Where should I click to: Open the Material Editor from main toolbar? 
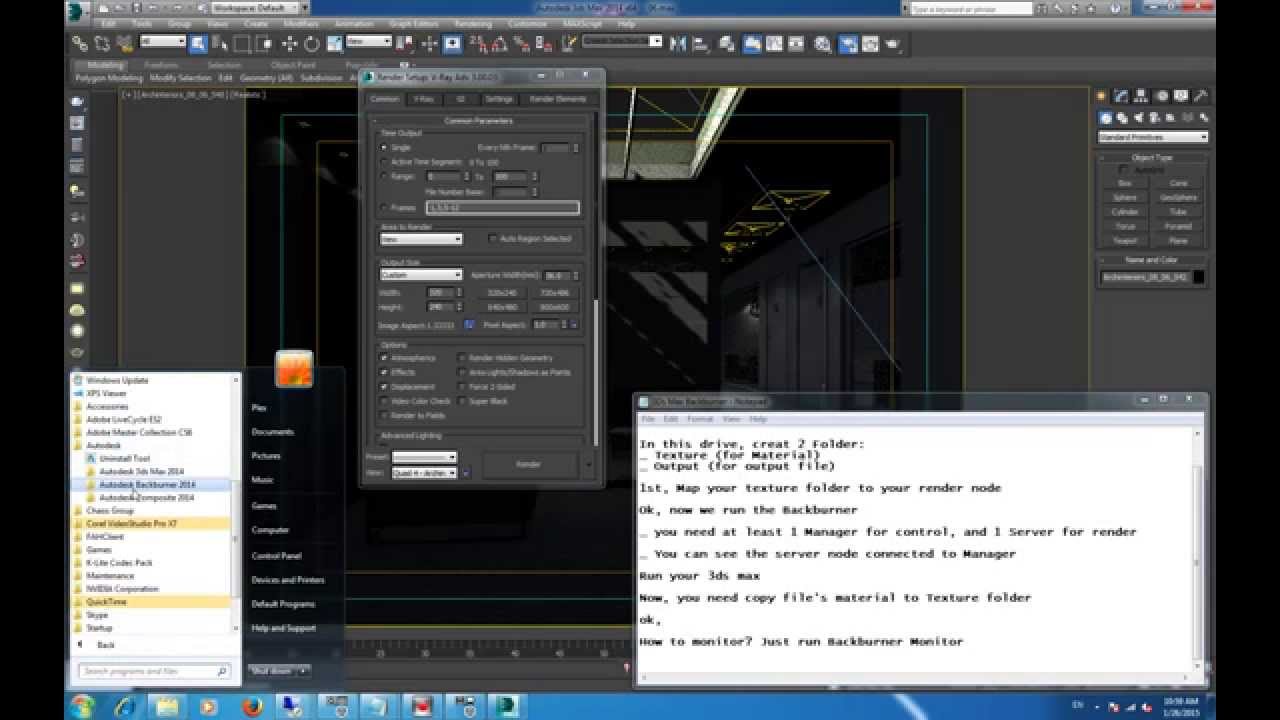point(822,44)
